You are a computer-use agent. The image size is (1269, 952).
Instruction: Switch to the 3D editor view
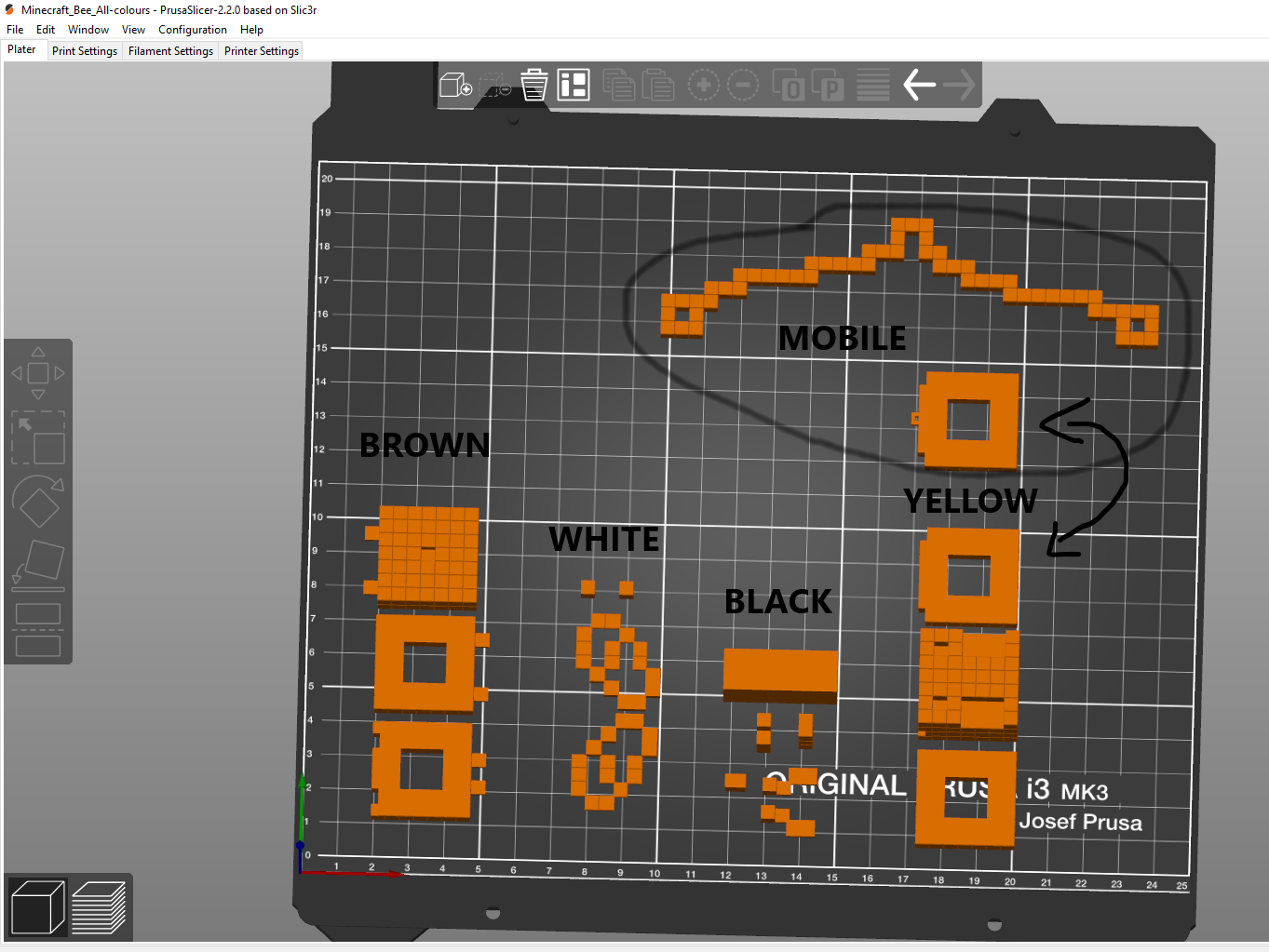coord(37,907)
